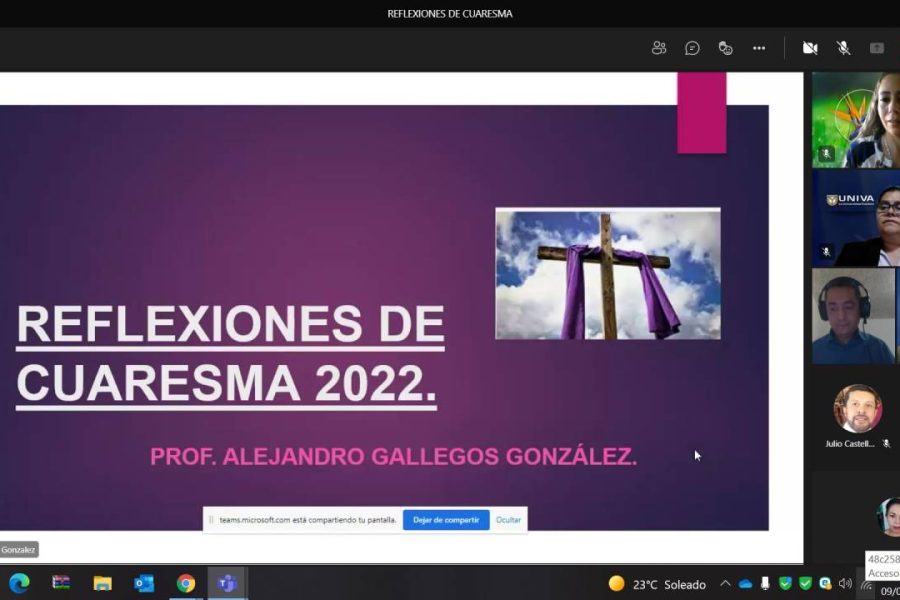Open Outlook from the taskbar
Viewport: 900px width, 600px height.
[144, 583]
